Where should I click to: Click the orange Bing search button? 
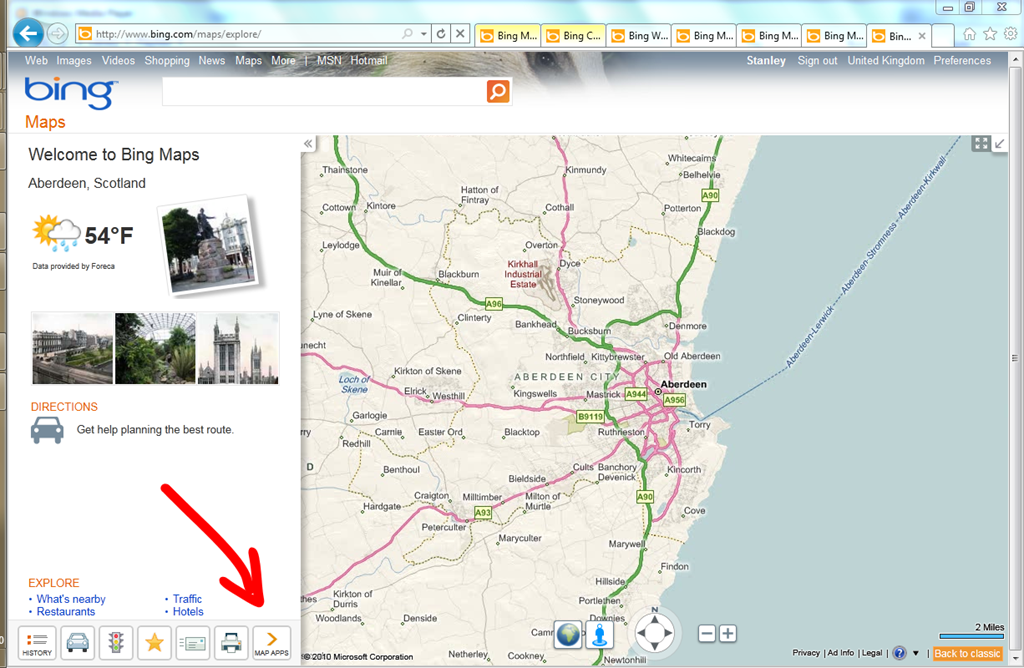(x=498, y=92)
